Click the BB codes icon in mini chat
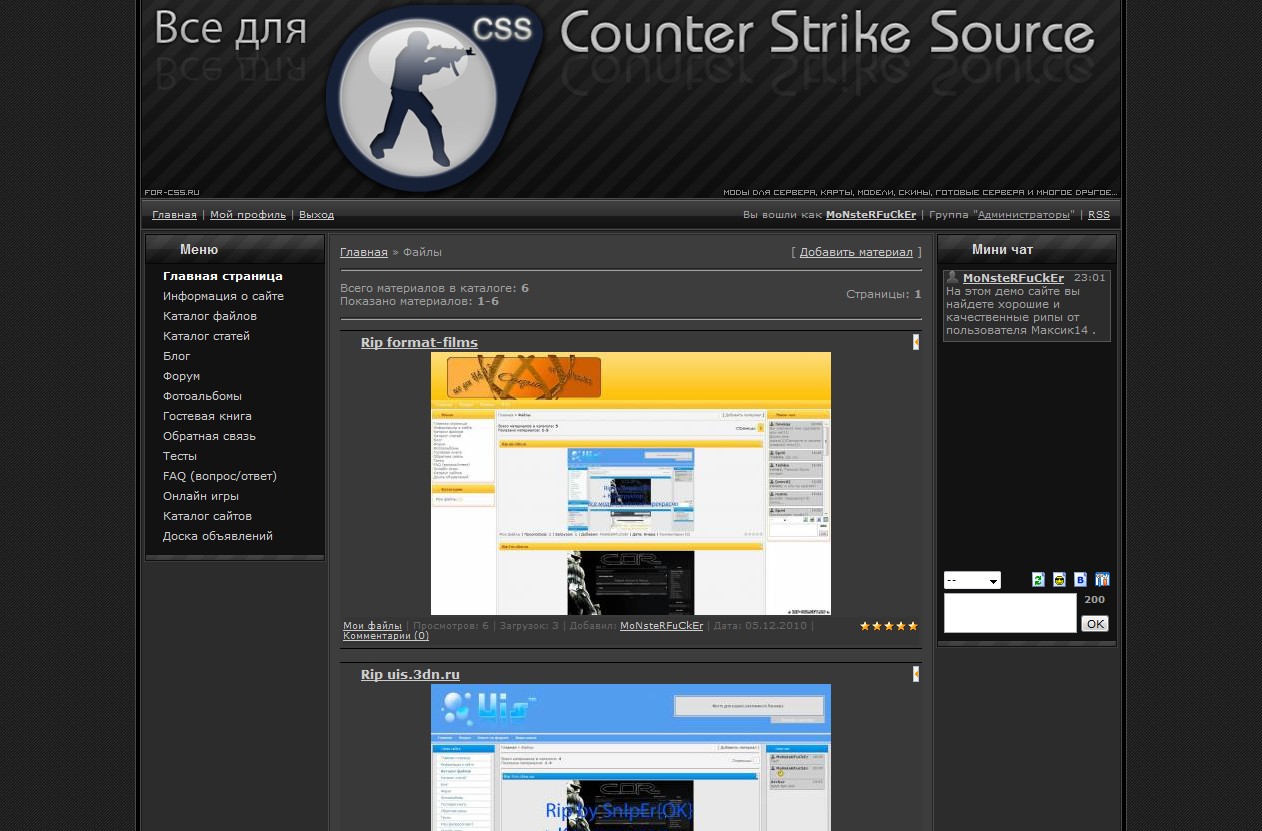Viewport: 1262px width, 831px height. coord(1080,580)
